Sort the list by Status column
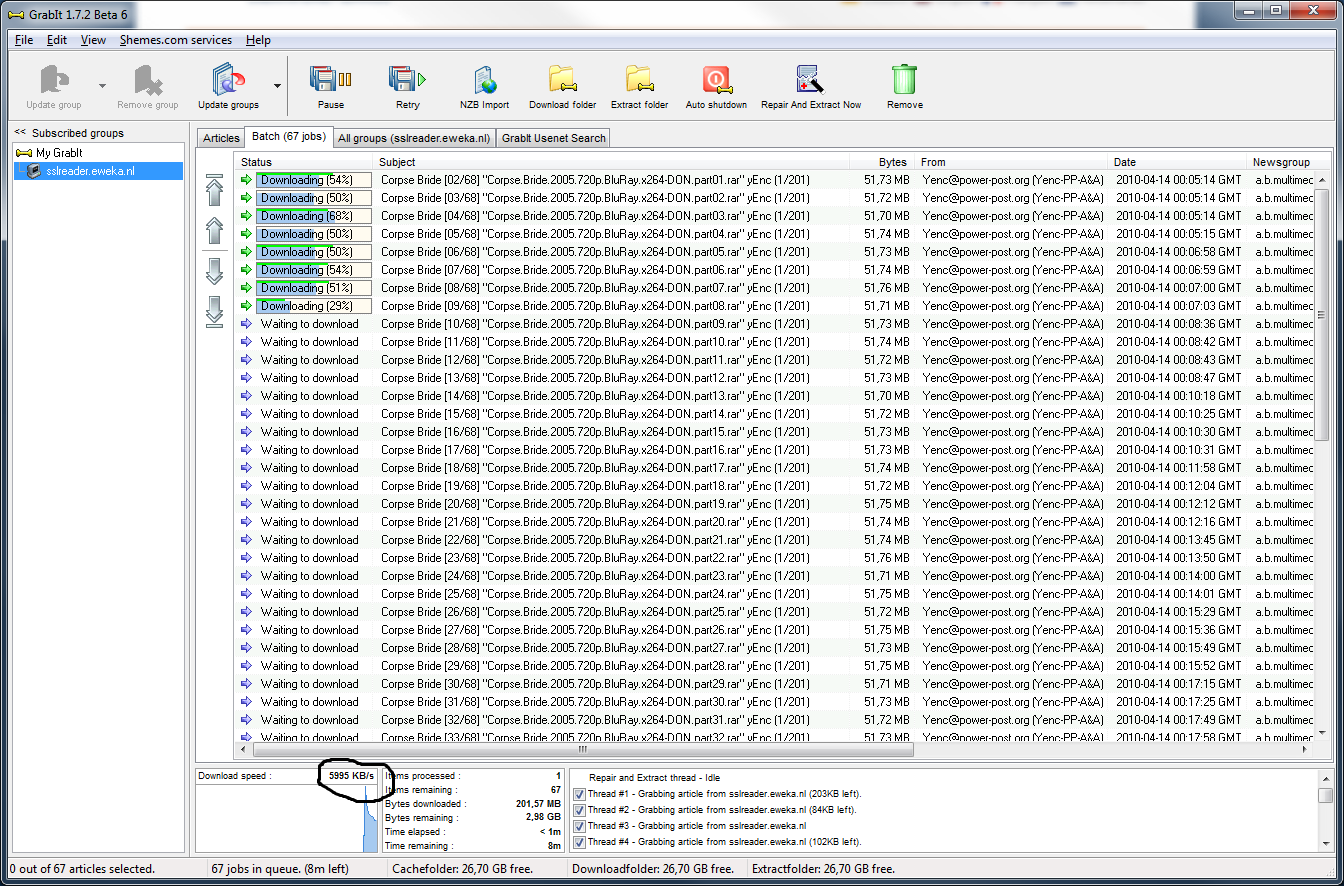Image resolution: width=1344 pixels, height=886 pixels. click(305, 162)
